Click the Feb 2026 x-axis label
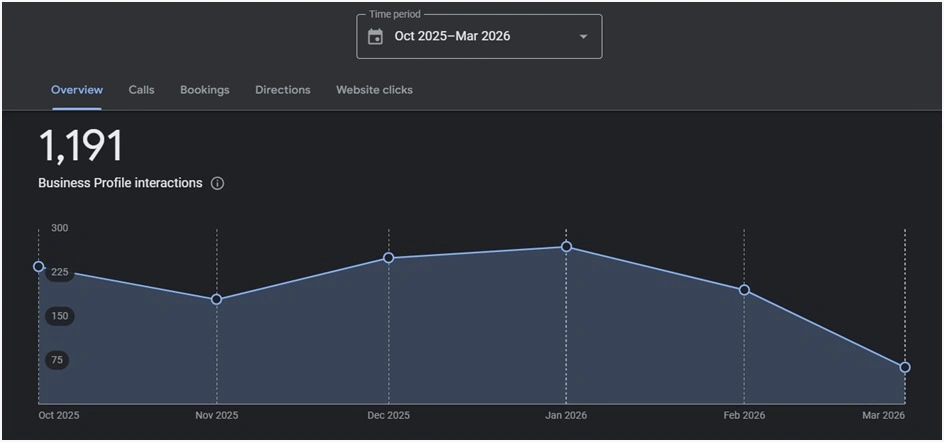944x442 pixels. coord(744,416)
